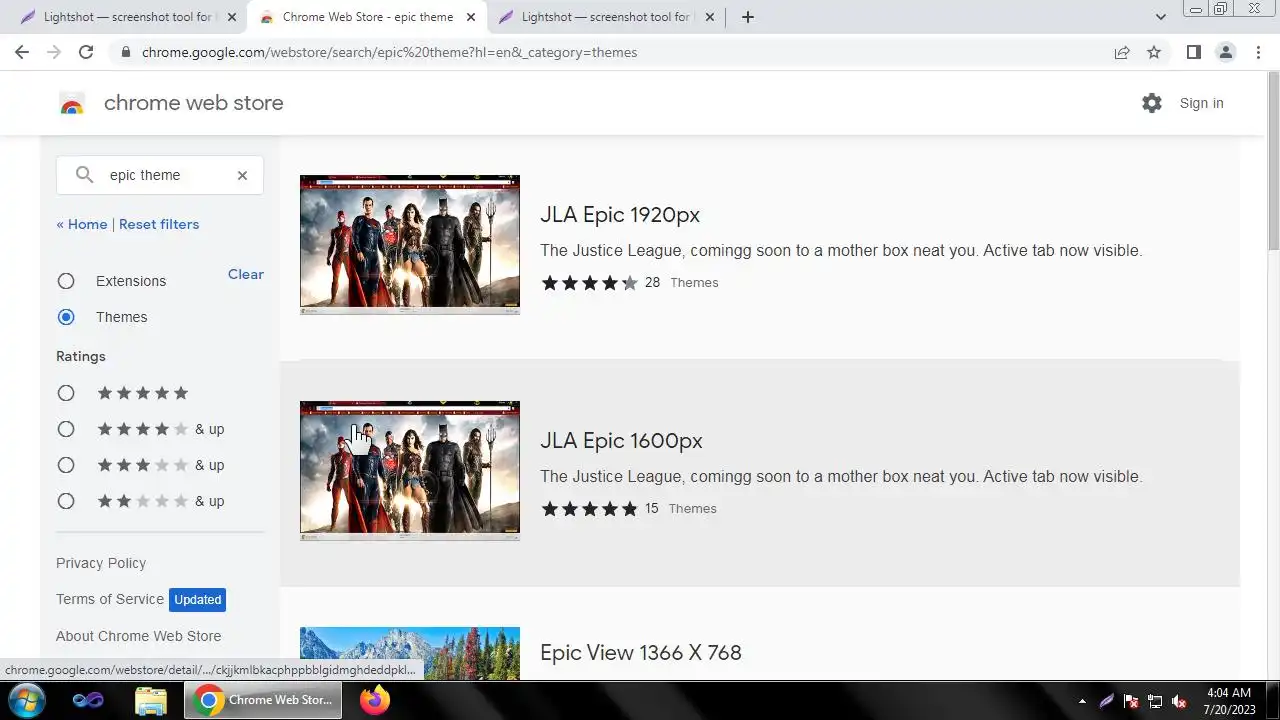This screenshot has width=1280, height=720.
Task: Bookmark this page with the star icon
Action: 1154,52
